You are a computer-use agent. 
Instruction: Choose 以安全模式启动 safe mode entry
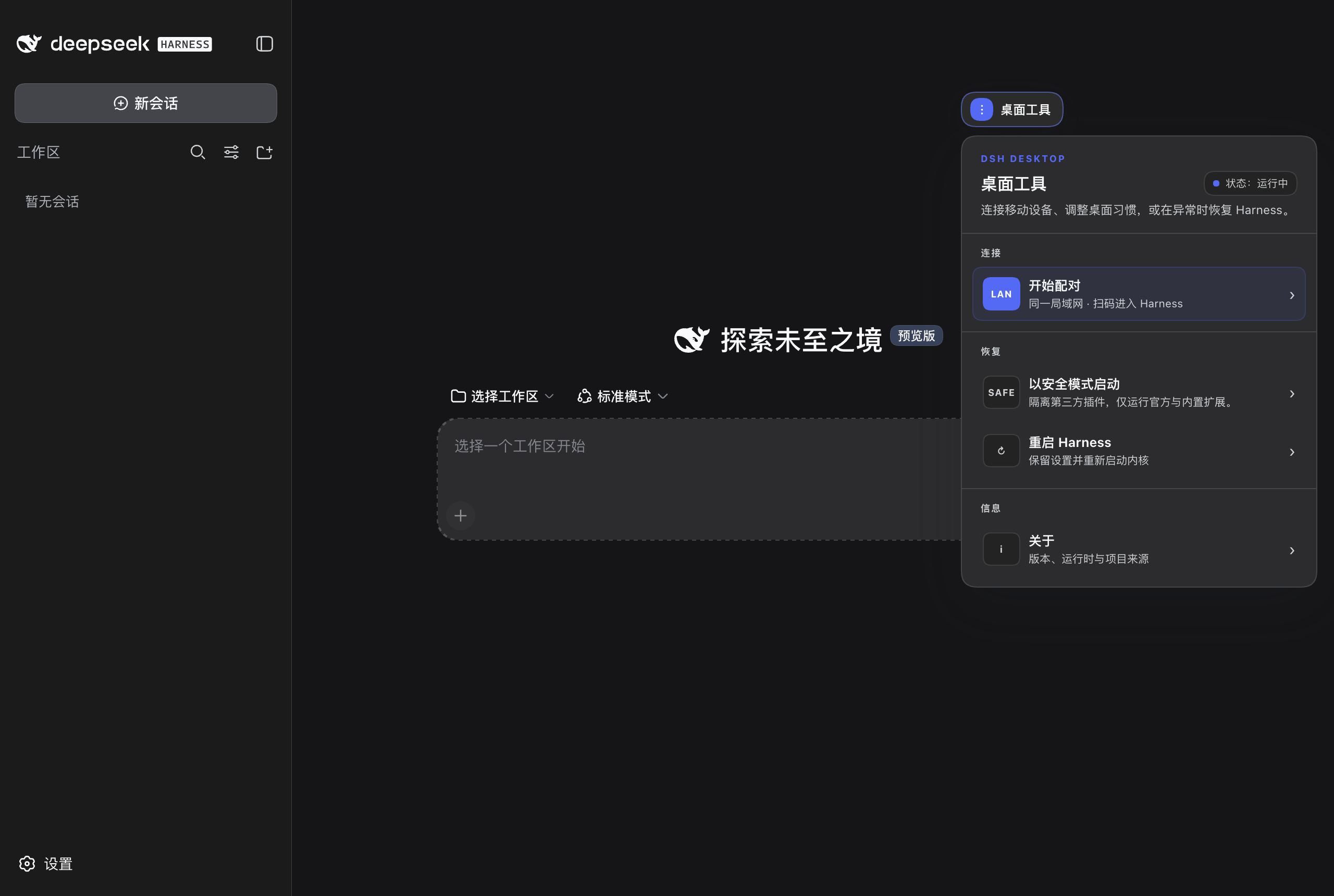1139,393
